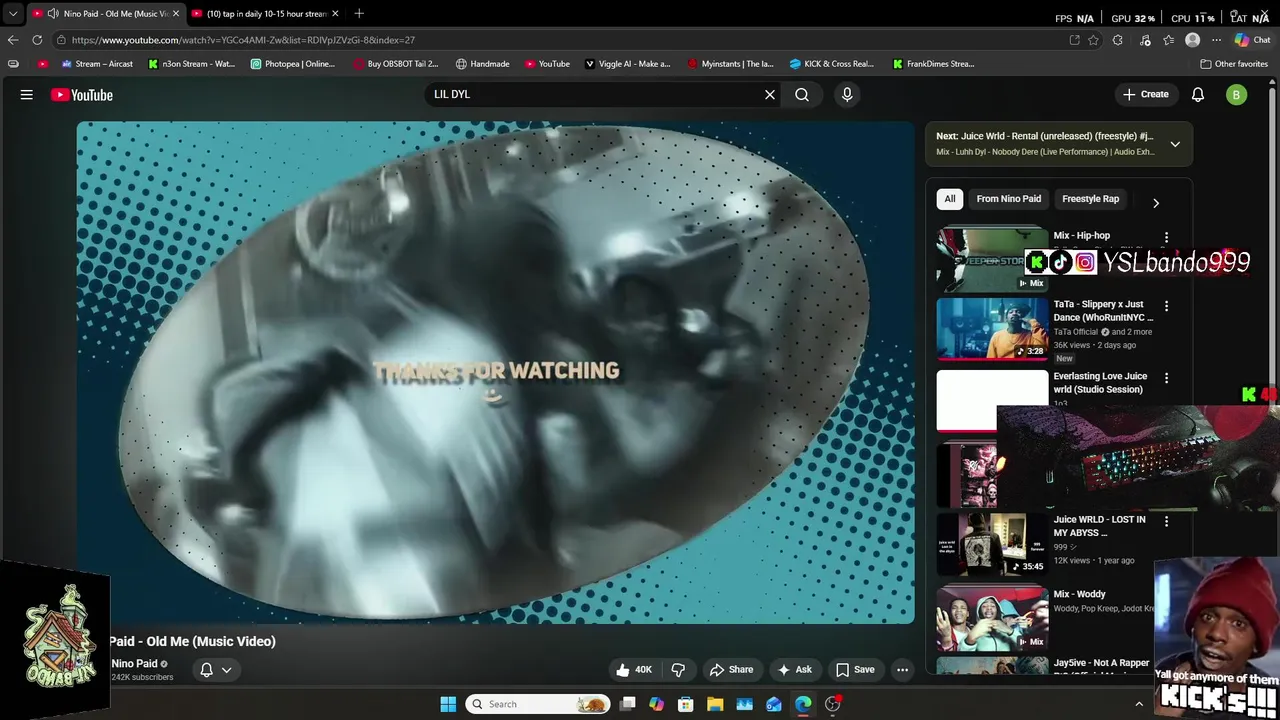The width and height of the screenshot is (1280, 720).
Task: Open browser extensions puzzle icon
Action: click(x=1118, y=40)
